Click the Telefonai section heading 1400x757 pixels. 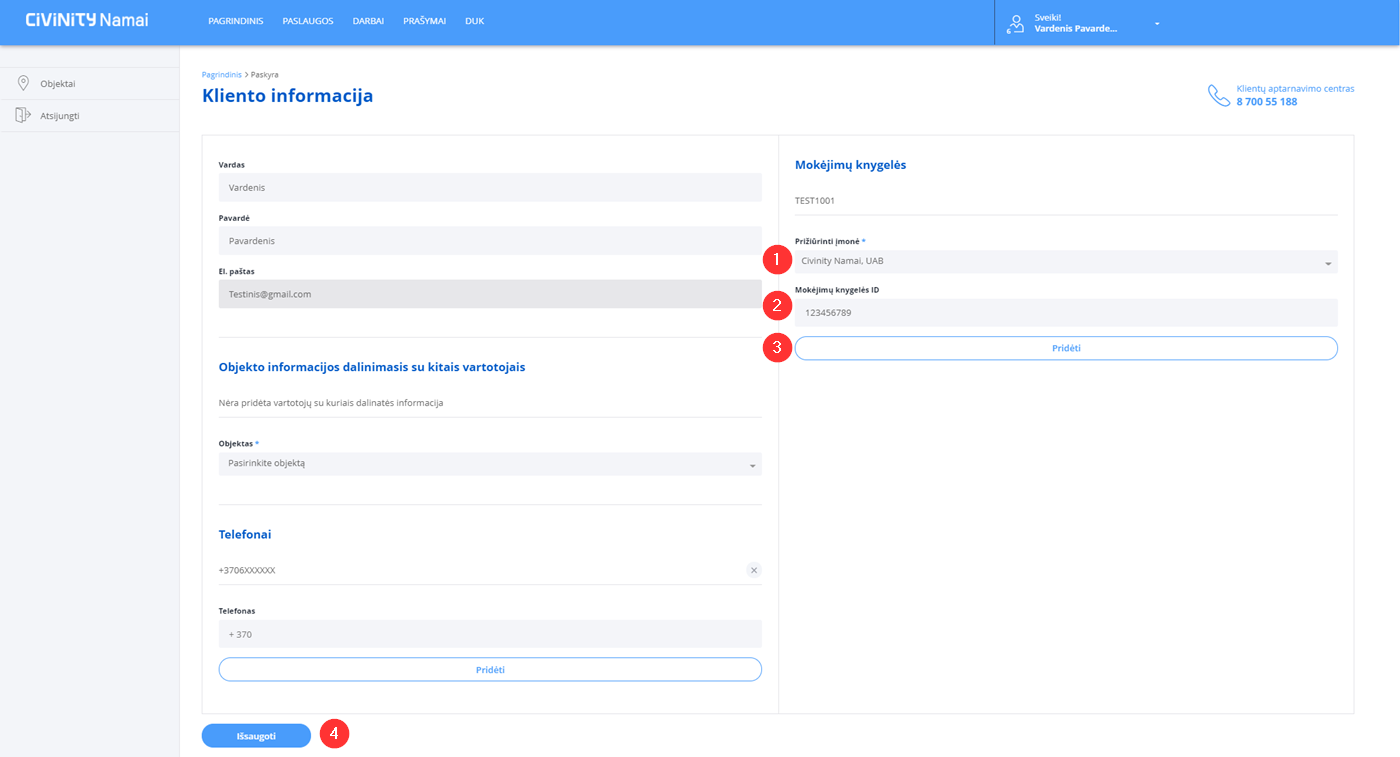(x=245, y=534)
